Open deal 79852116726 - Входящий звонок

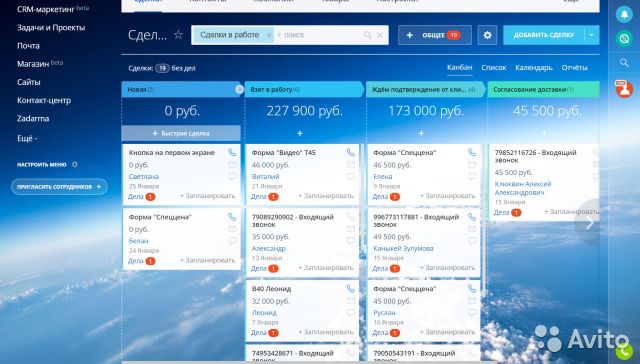click(x=536, y=156)
